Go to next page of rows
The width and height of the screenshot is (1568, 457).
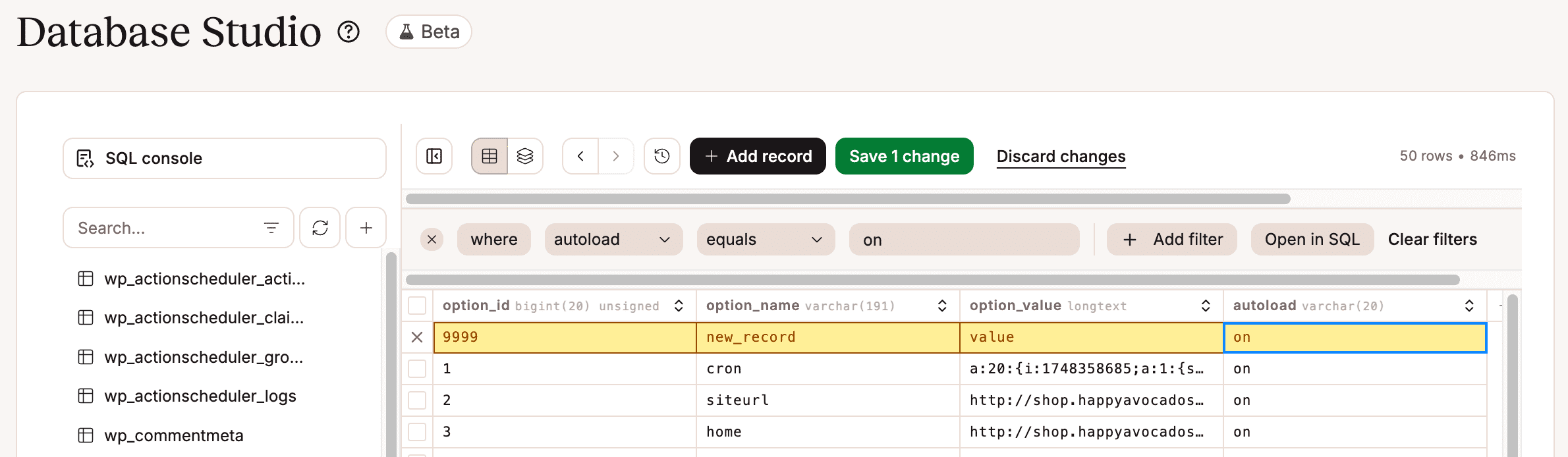(x=616, y=156)
